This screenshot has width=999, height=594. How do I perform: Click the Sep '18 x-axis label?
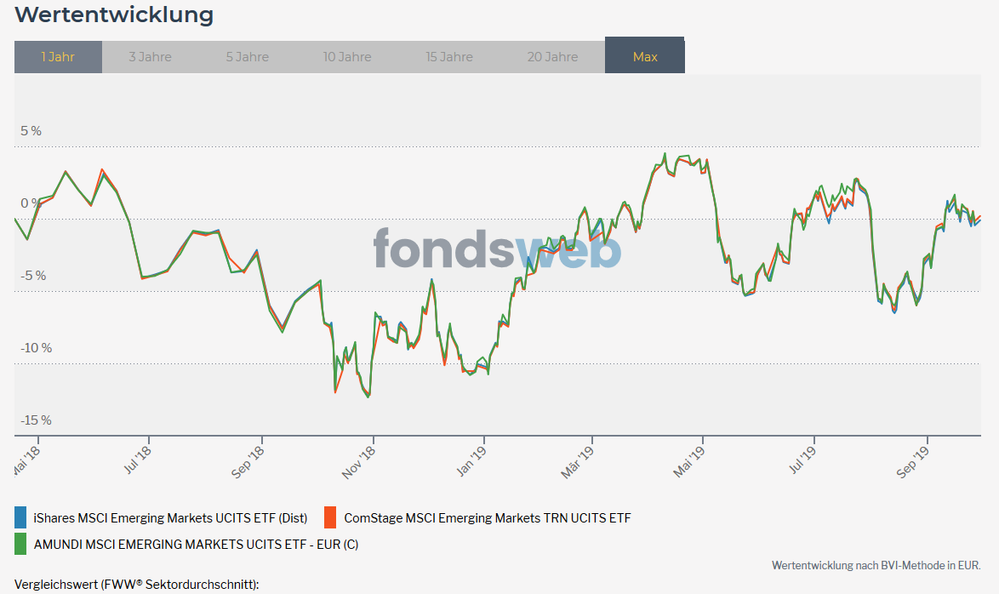point(248,463)
